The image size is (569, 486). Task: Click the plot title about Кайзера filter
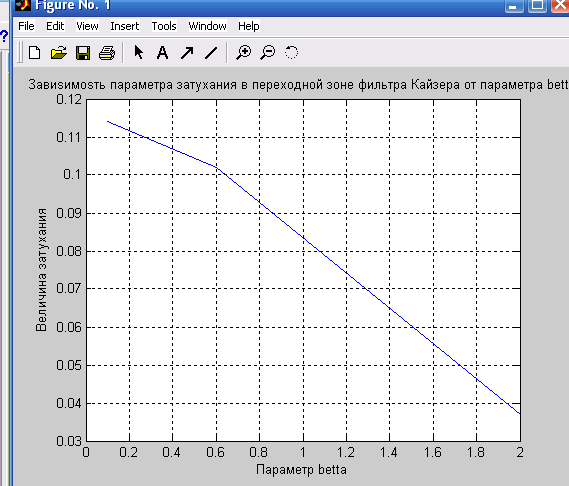point(298,85)
